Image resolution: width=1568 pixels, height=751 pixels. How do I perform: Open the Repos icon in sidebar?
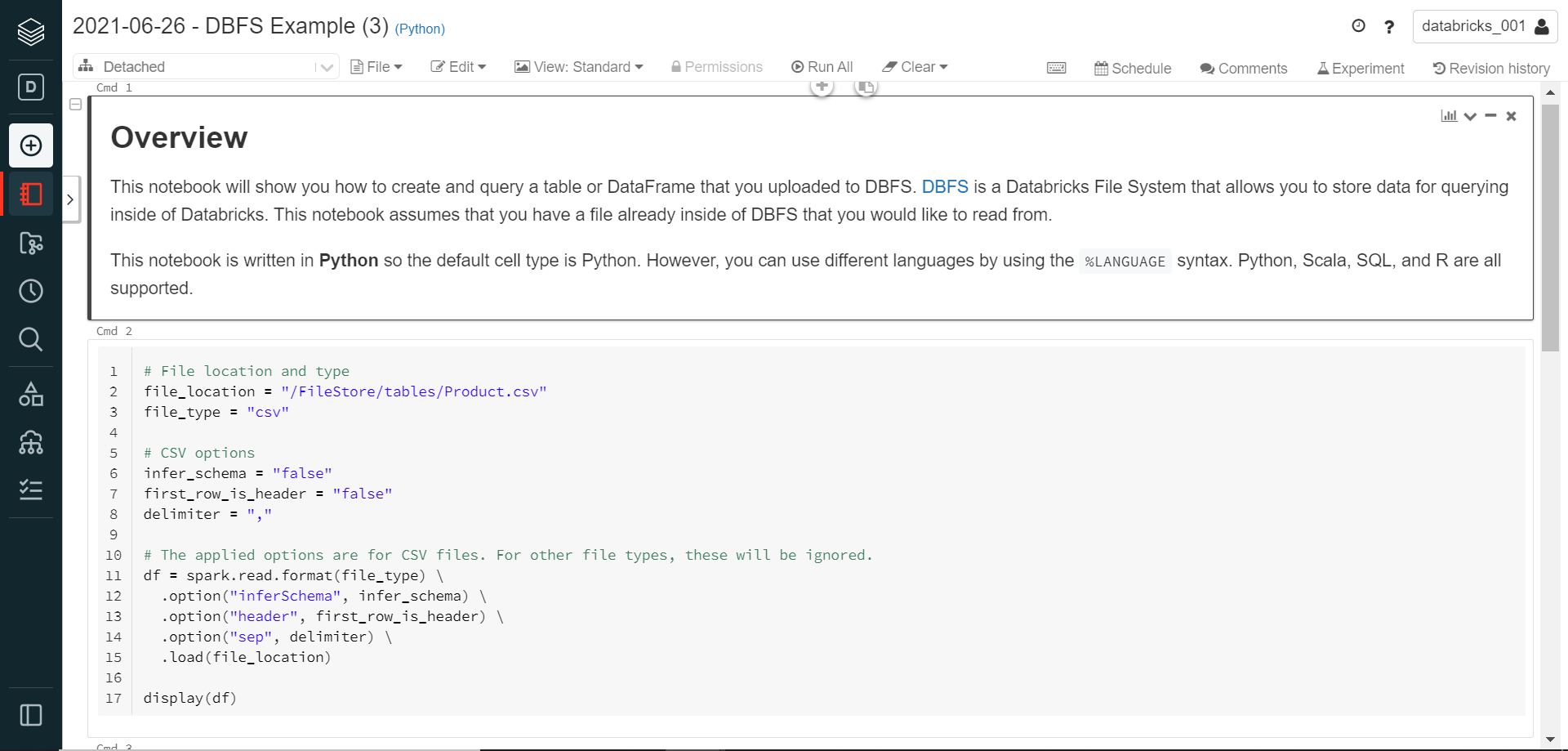click(x=31, y=243)
